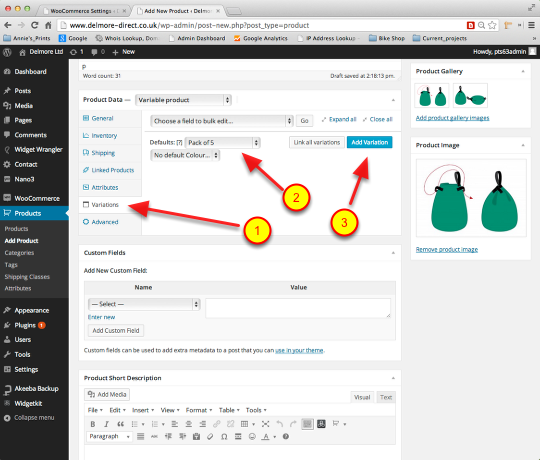
Task: Click the Add Variation button
Action: (369, 142)
